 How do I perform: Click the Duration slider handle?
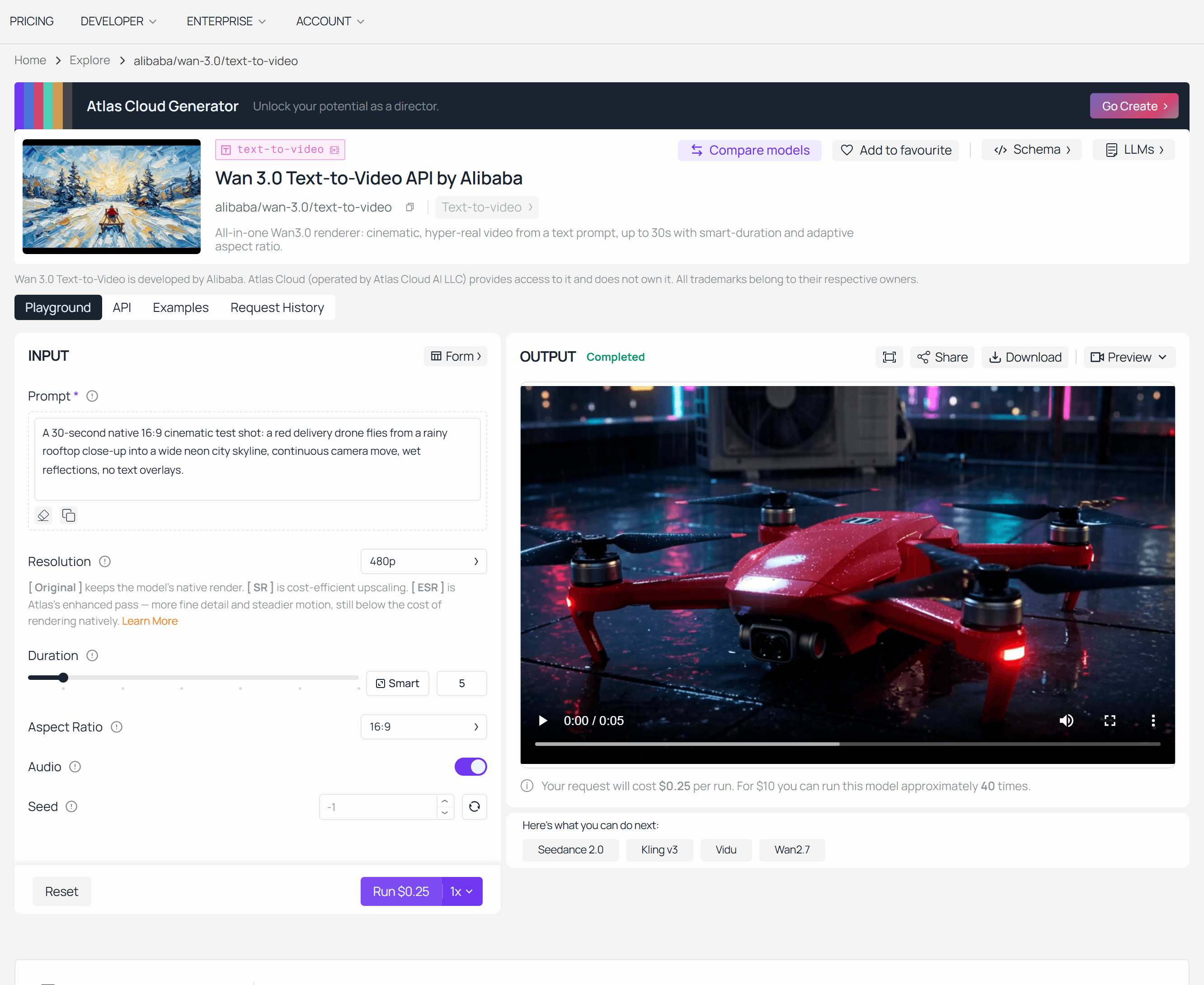[64, 678]
